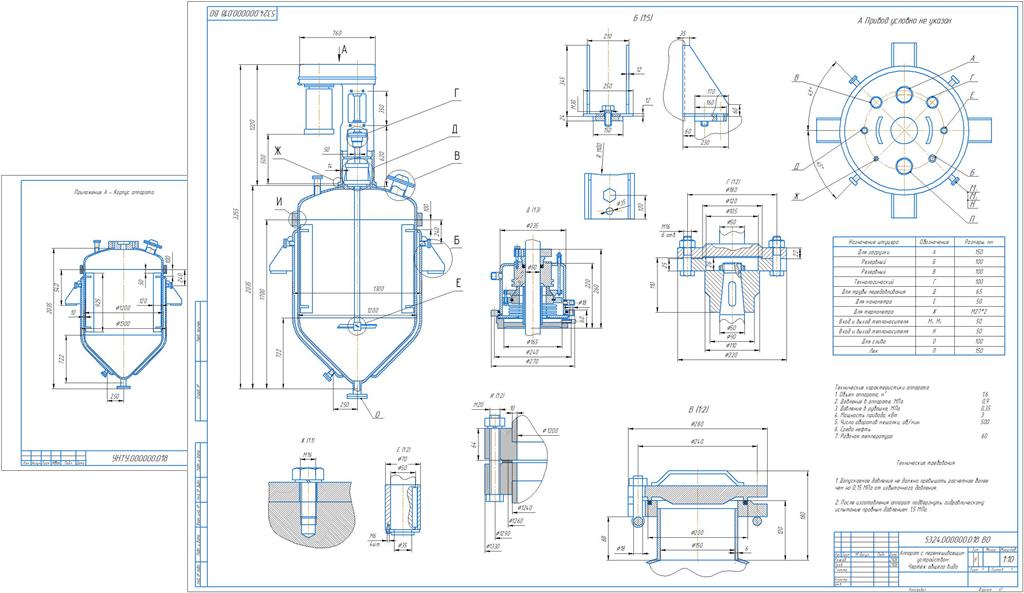
Task: Click the 'Д (1:3)' seal assembly title
Action: coord(532,210)
